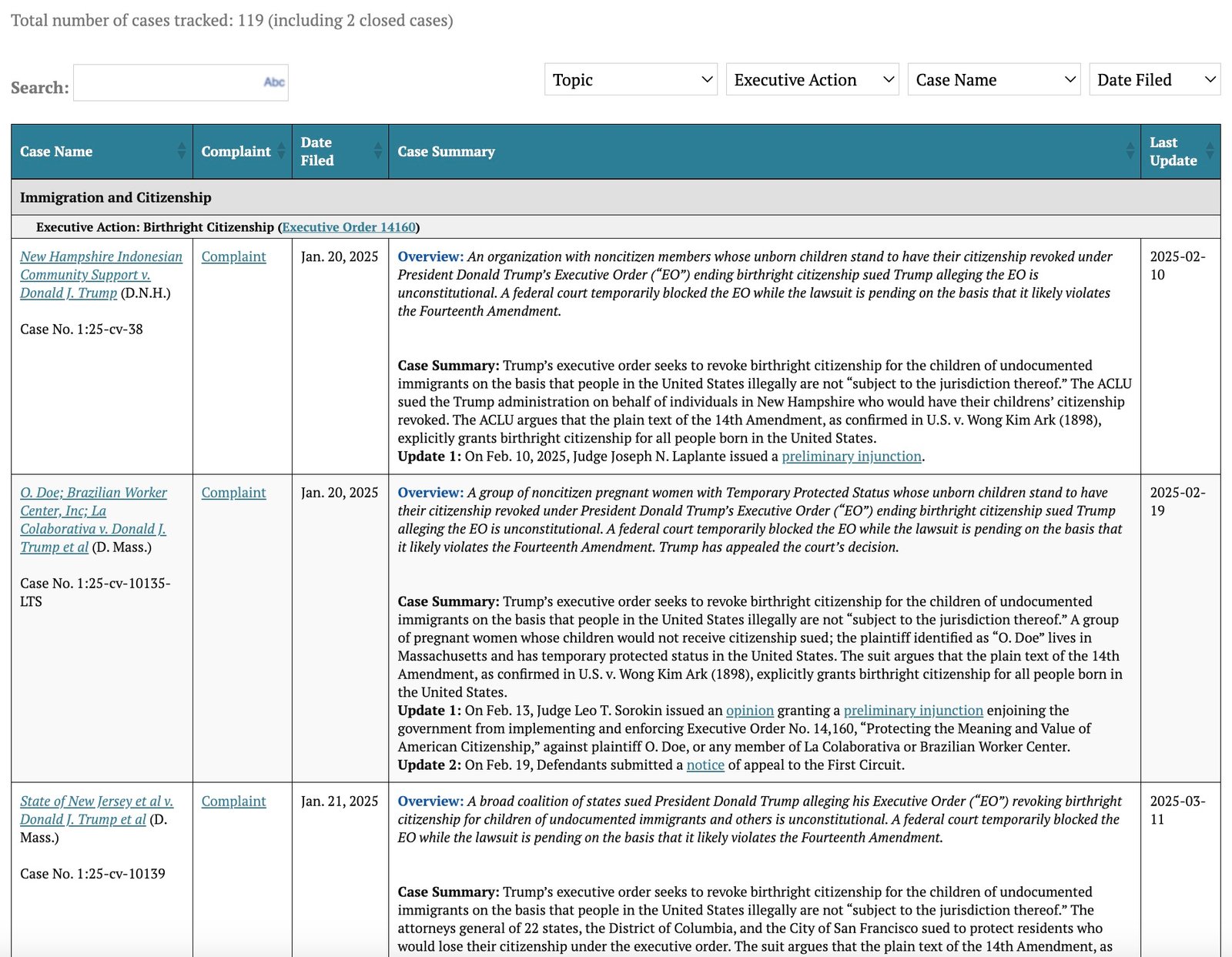Click the Complaint column sort arrows
This screenshot has height=957, width=1232.
point(282,151)
